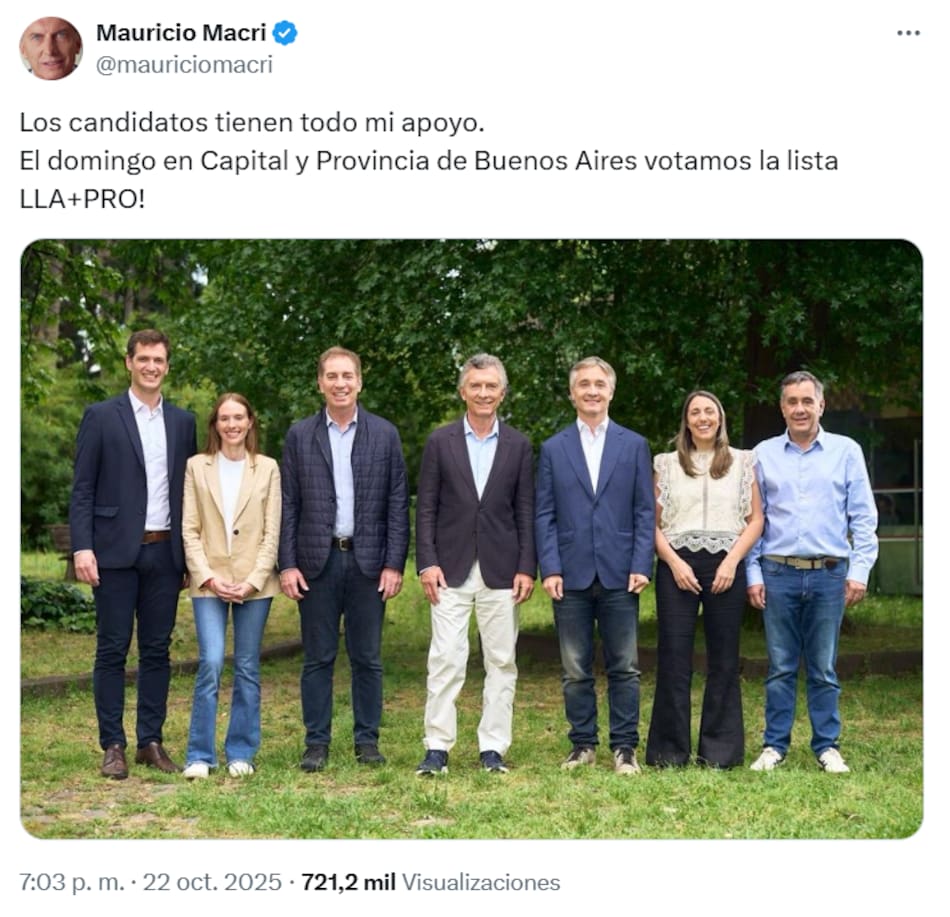The image size is (950, 917).
Task: Click the LLA+PRO! text in the tweet
Action: tap(82, 199)
